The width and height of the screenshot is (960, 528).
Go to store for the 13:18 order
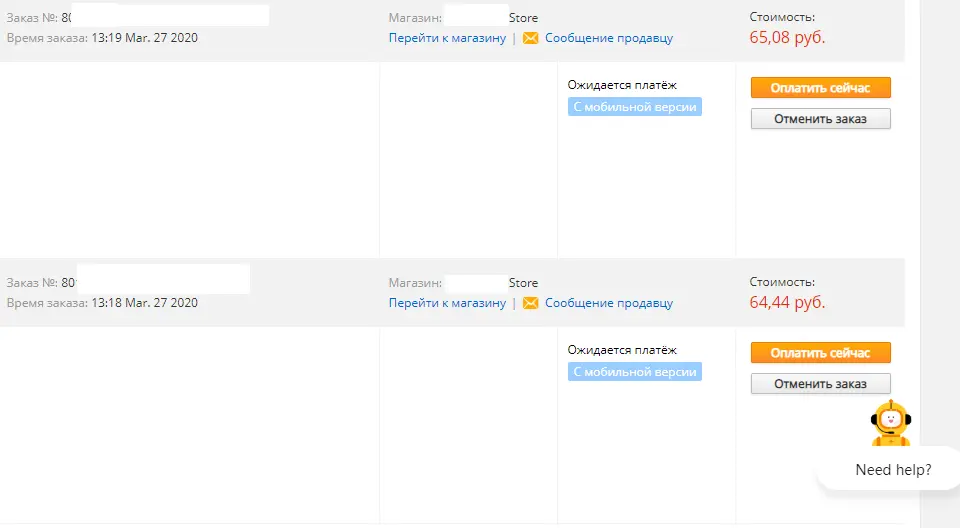448,303
